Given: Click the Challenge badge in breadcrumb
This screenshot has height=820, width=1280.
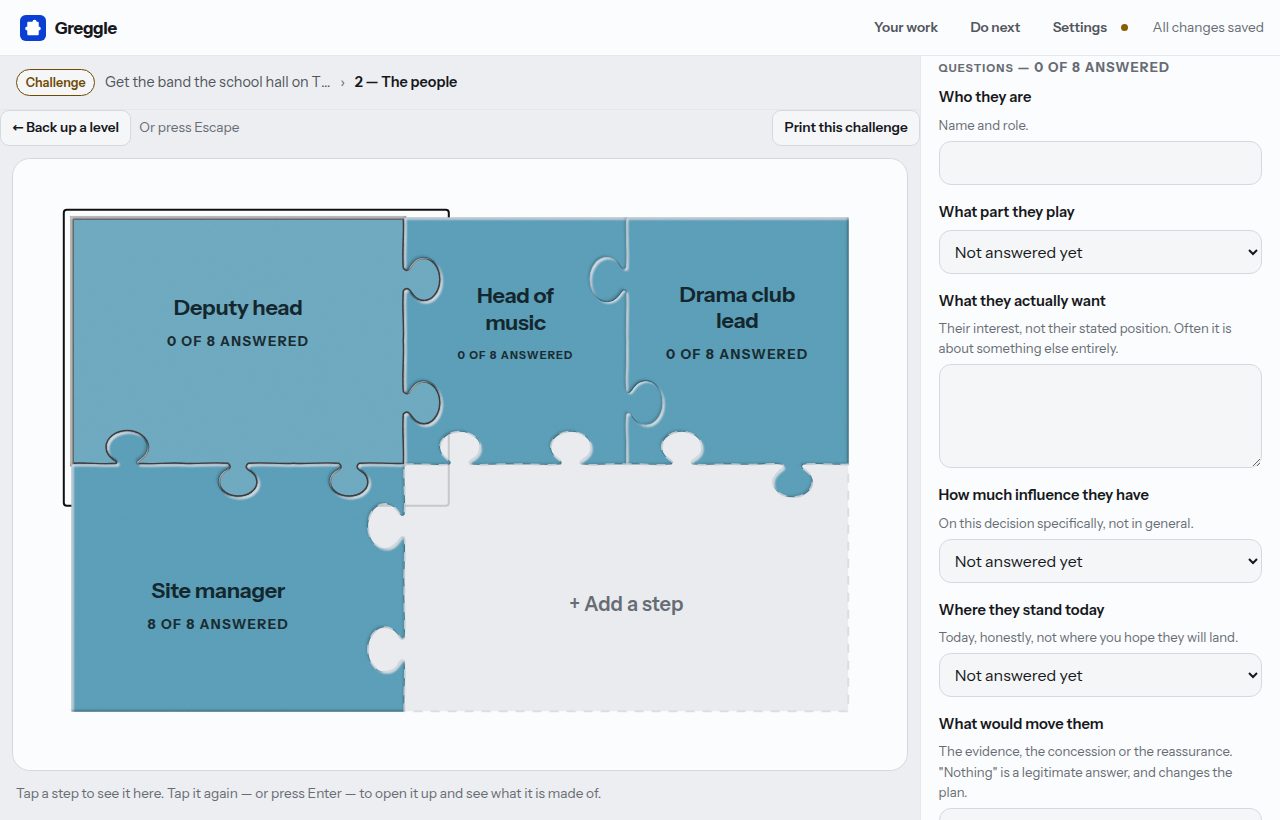Looking at the screenshot, I should pos(56,82).
